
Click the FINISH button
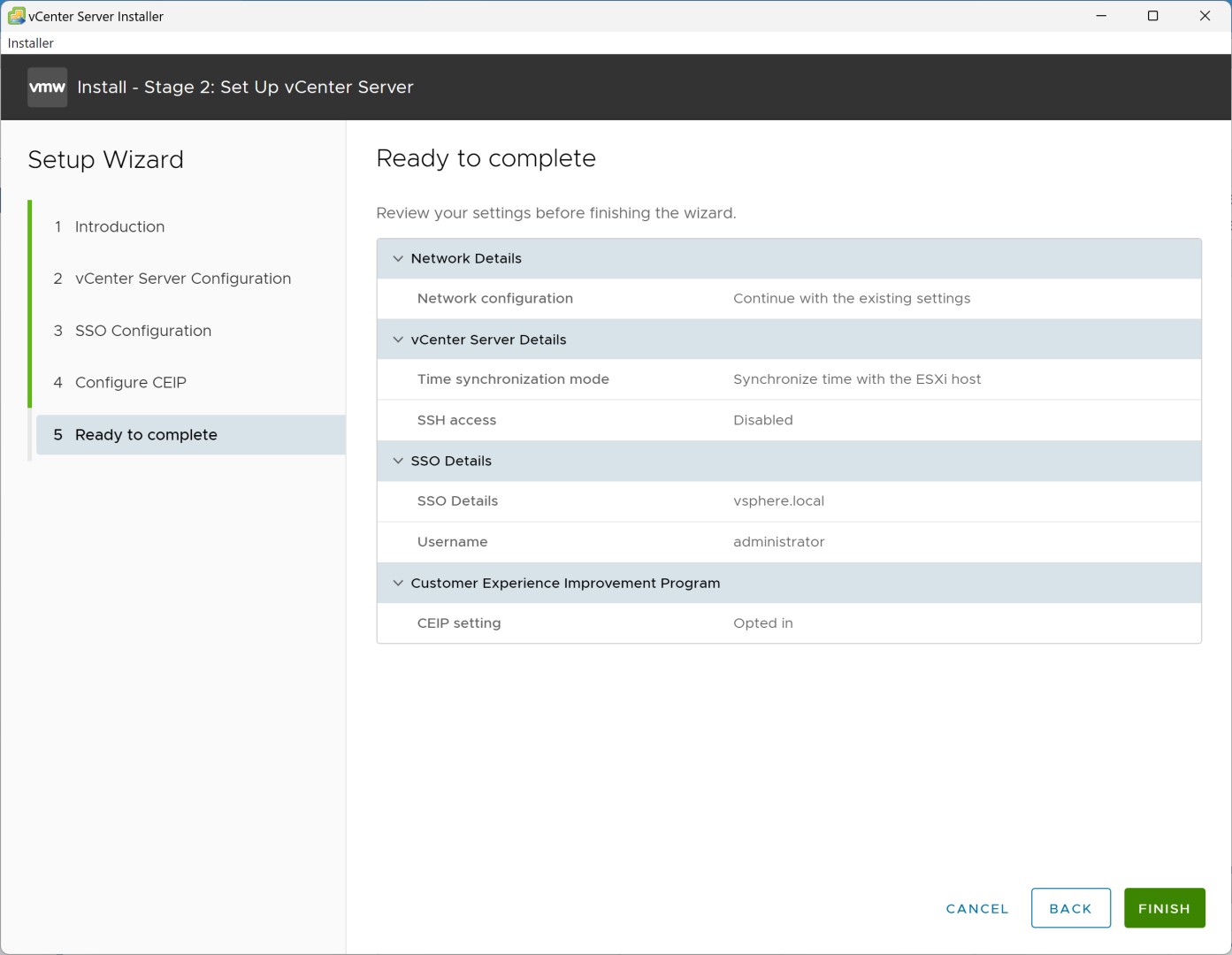(1164, 908)
